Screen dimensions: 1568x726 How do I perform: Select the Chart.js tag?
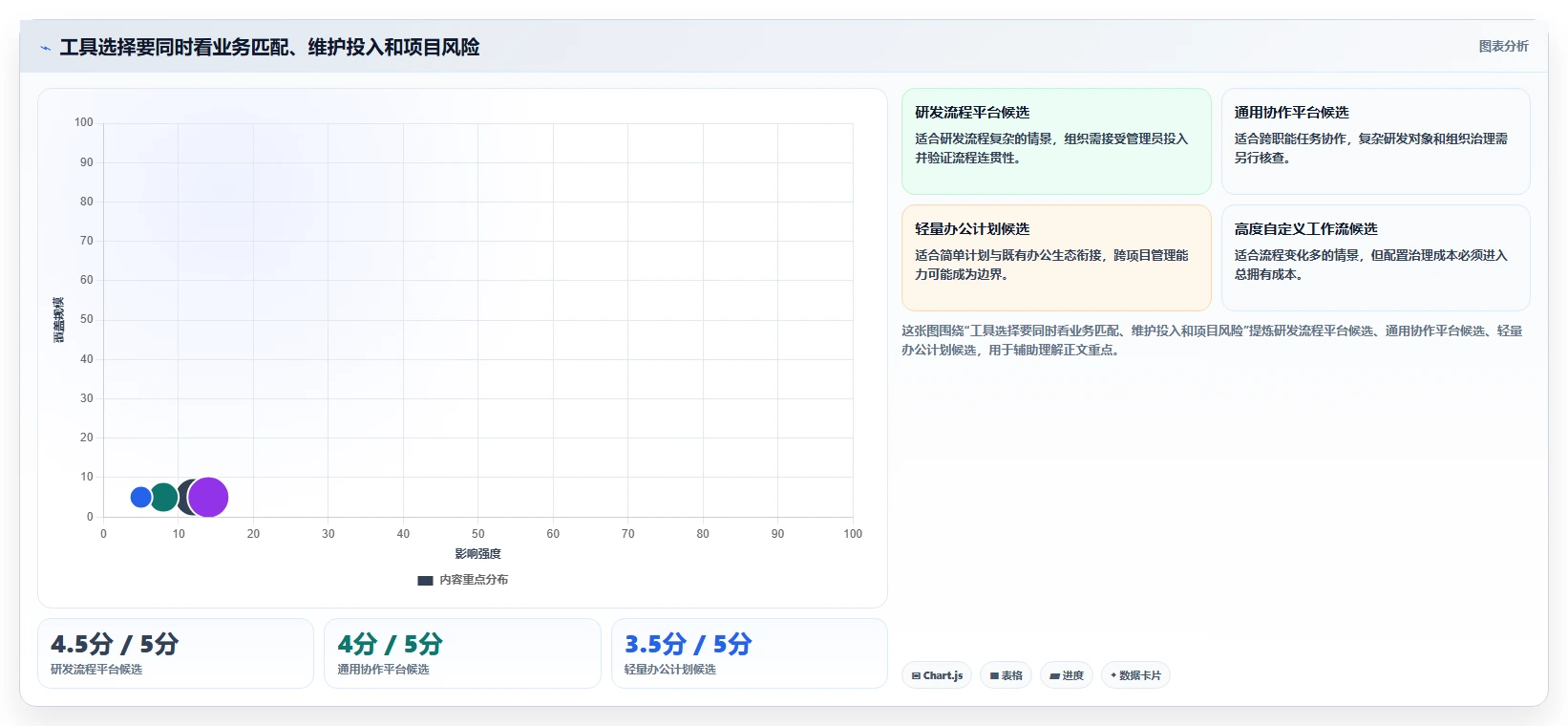[937, 675]
